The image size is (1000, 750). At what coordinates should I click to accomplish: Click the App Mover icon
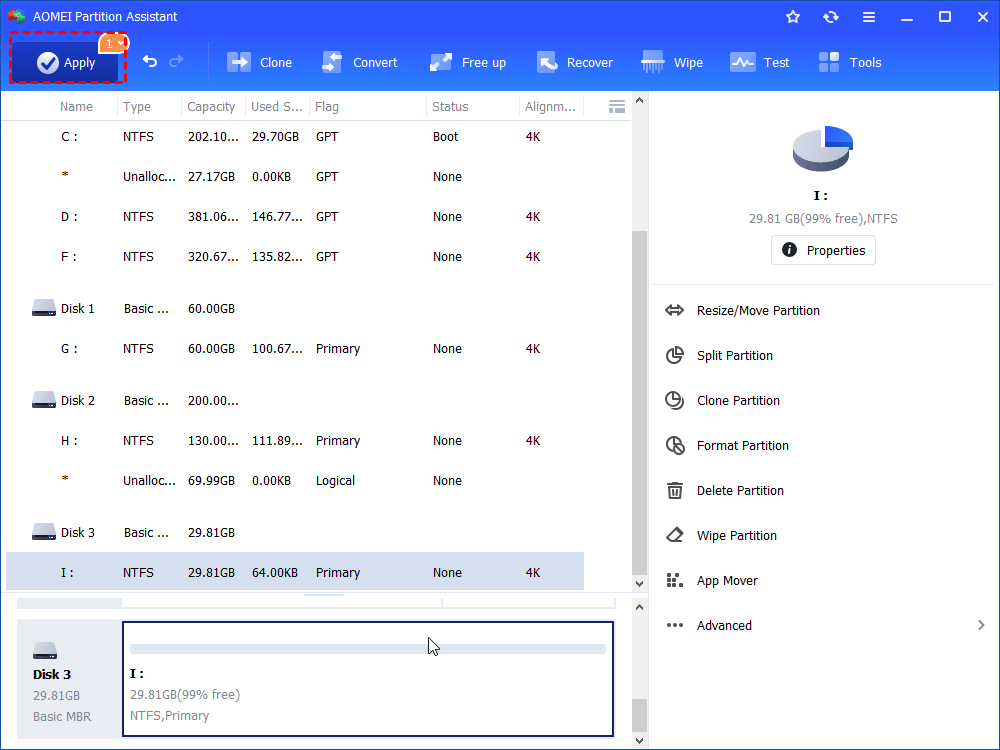pos(675,580)
